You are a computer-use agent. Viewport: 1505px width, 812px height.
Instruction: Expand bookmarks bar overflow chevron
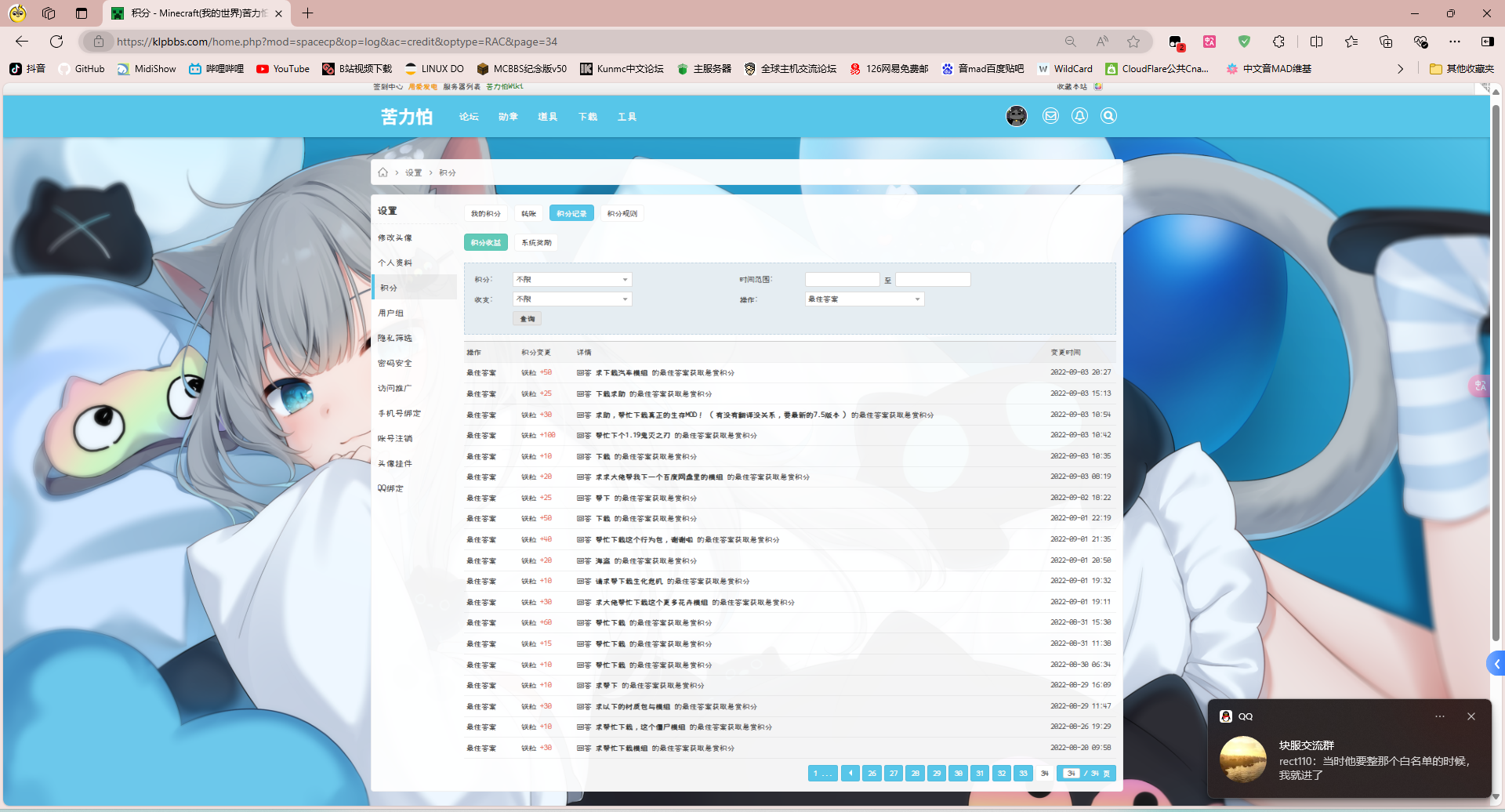(x=1401, y=69)
